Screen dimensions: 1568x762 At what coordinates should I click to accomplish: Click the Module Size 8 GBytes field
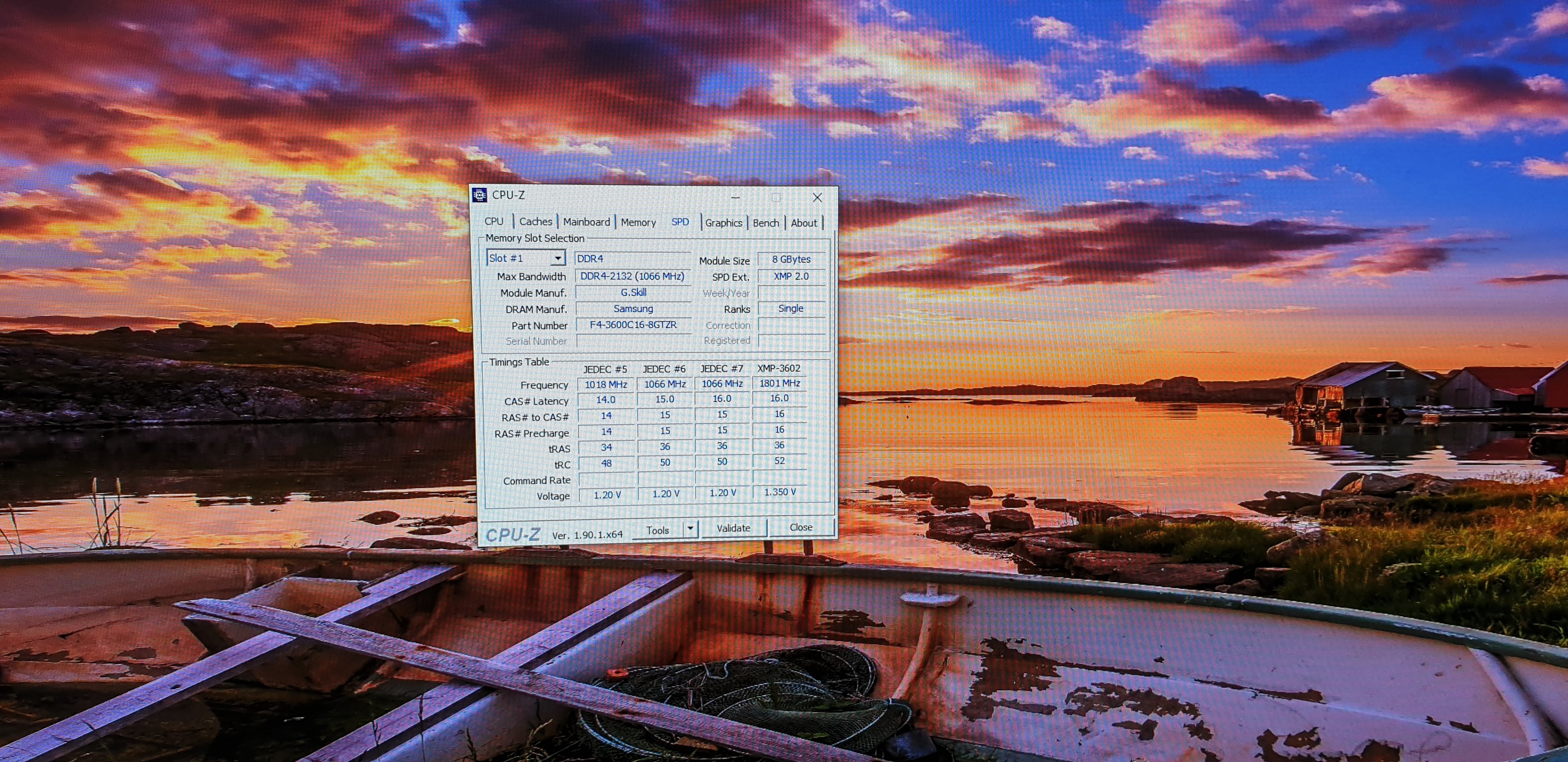[x=791, y=259]
